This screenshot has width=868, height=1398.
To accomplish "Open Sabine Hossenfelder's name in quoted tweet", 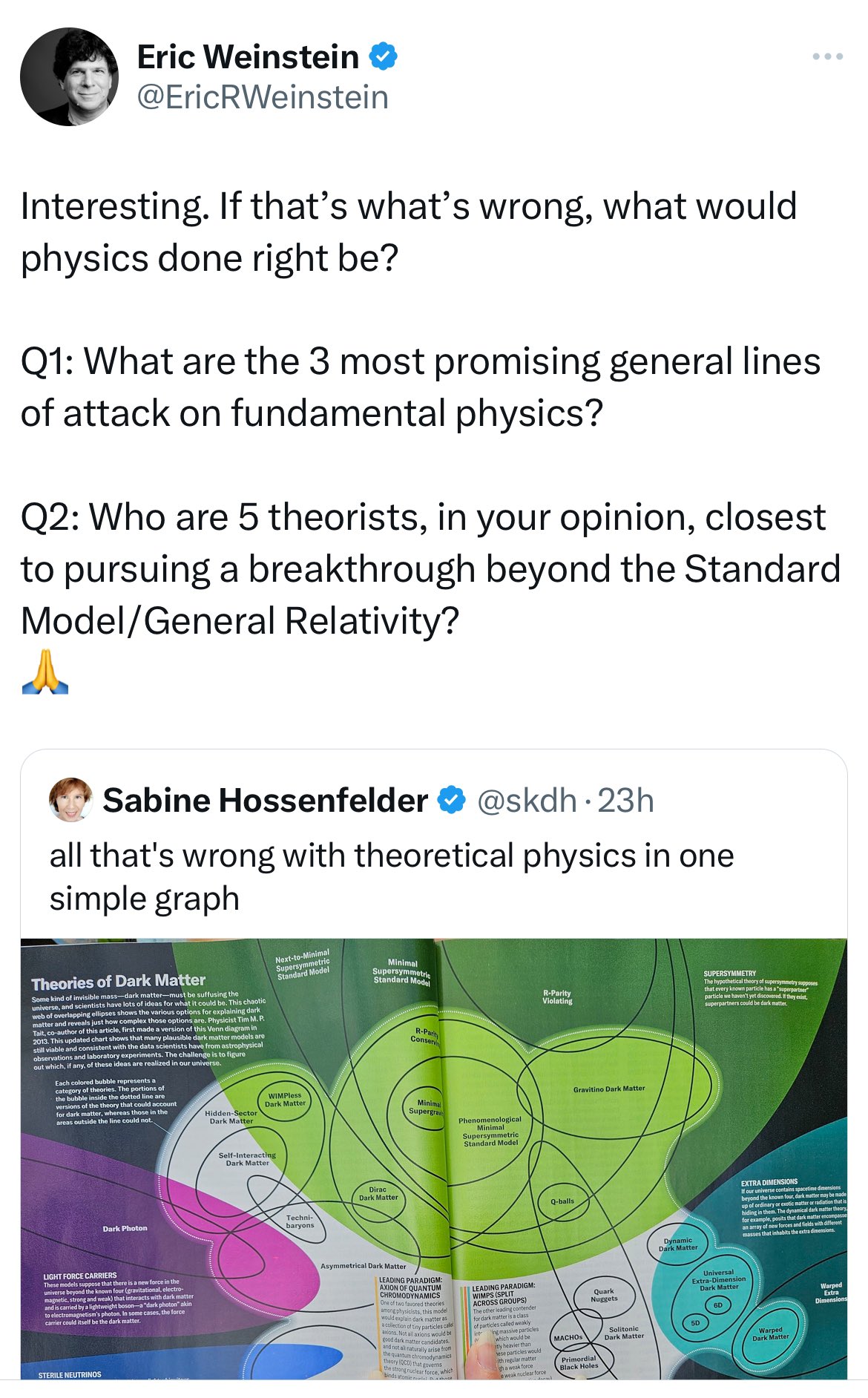I will coord(265,801).
